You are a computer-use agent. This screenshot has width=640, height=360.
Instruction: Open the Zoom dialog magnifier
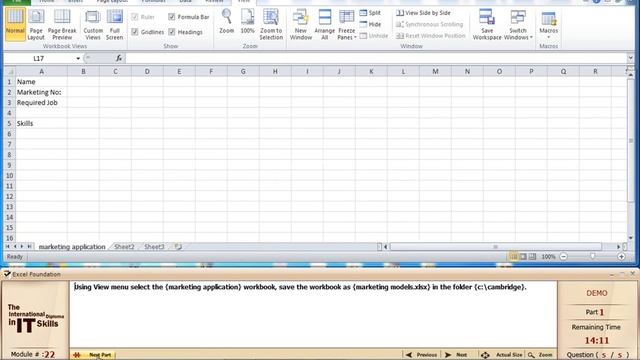click(227, 22)
